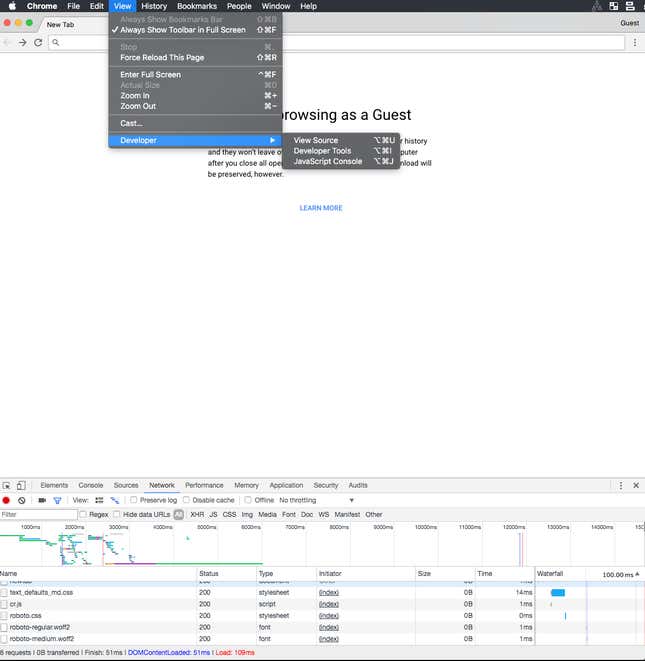This screenshot has height=661, width=645.
Task: Open the Bookmarks menu
Action: [x=197, y=6]
